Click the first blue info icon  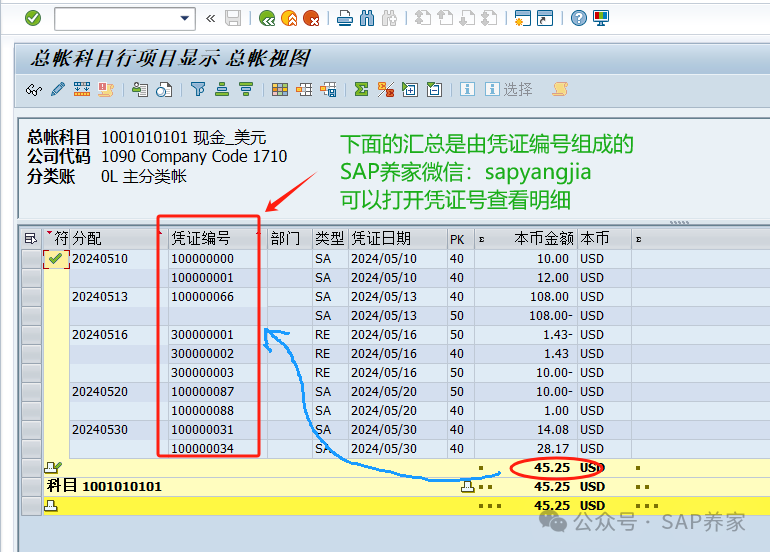tap(467, 89)
